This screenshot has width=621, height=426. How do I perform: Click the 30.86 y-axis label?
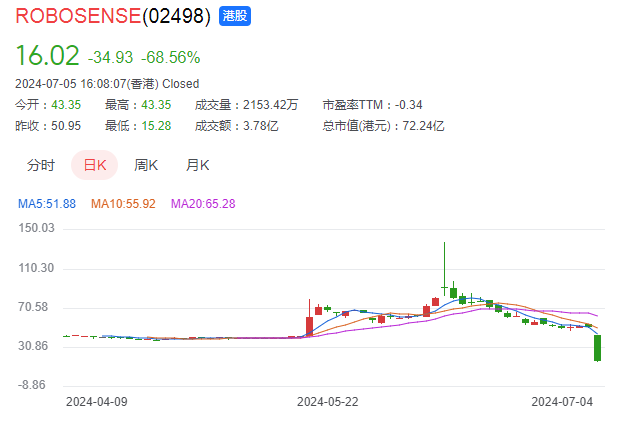(33, 346)
